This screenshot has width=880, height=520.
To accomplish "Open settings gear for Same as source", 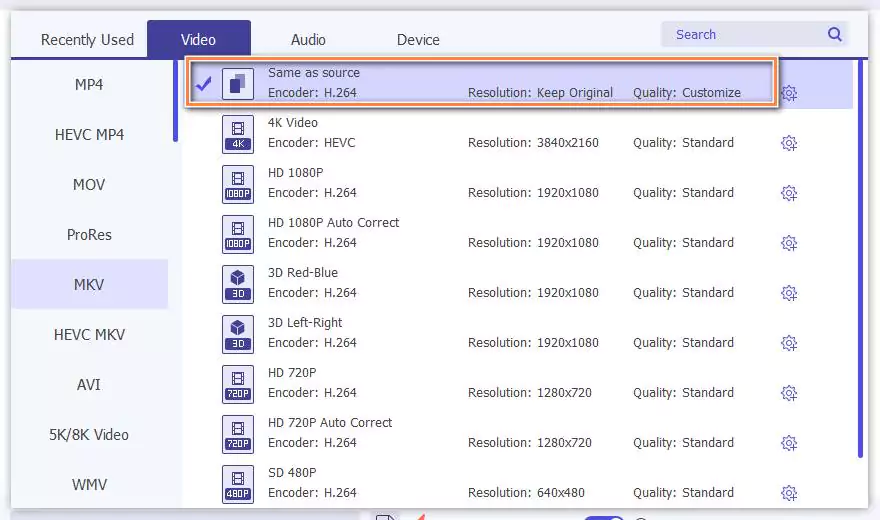I will (x=789, y=93).
